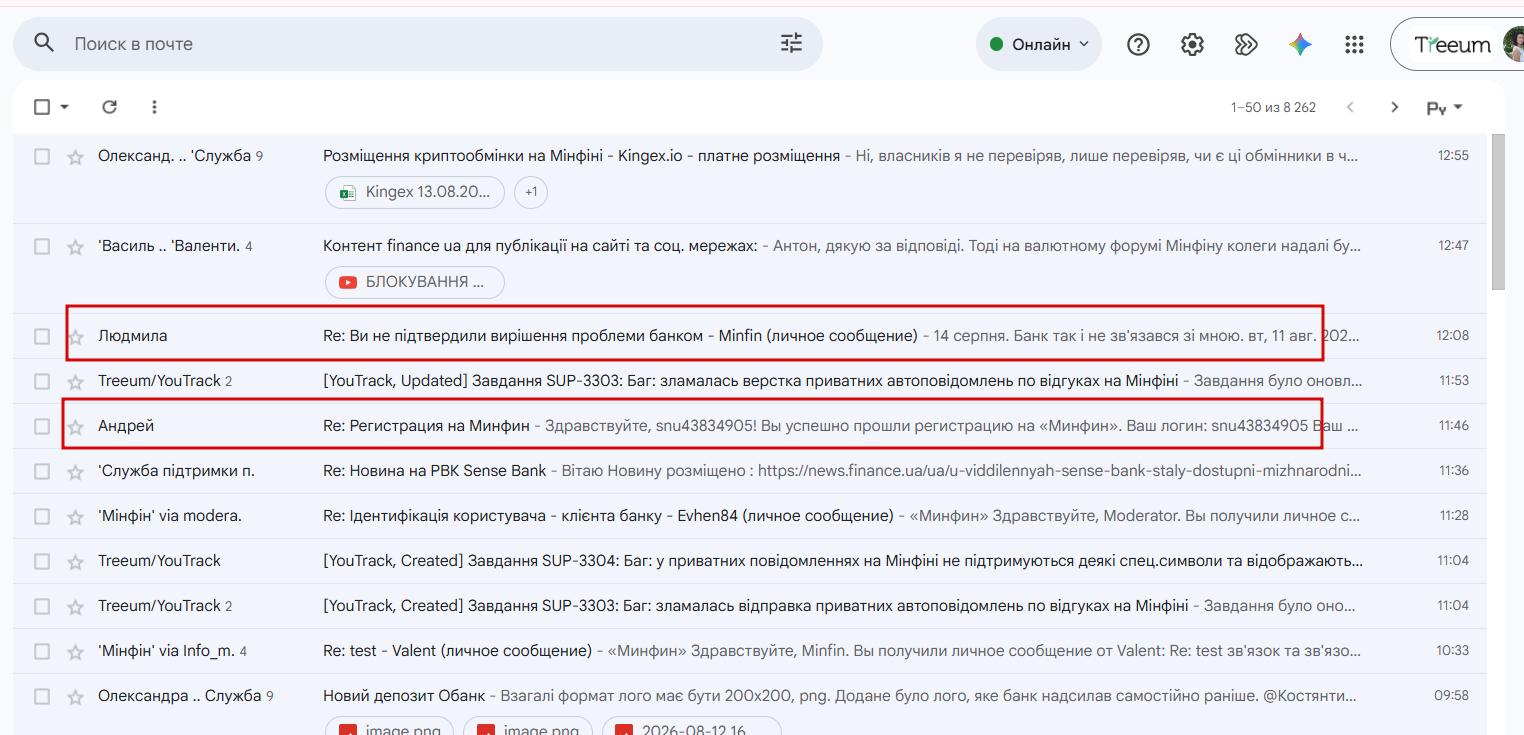Check the Новий депозит Обанк email
Screen dimensions: 1524x735
coord(42,696)
